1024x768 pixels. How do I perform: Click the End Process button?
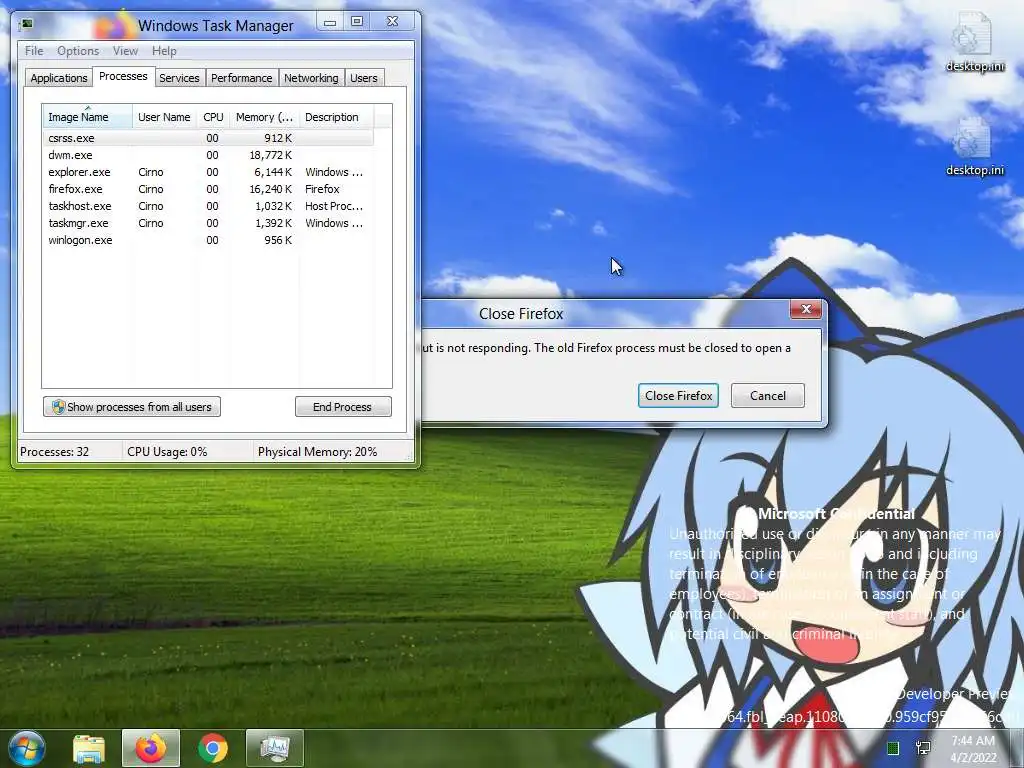click(x=343, y=407)
